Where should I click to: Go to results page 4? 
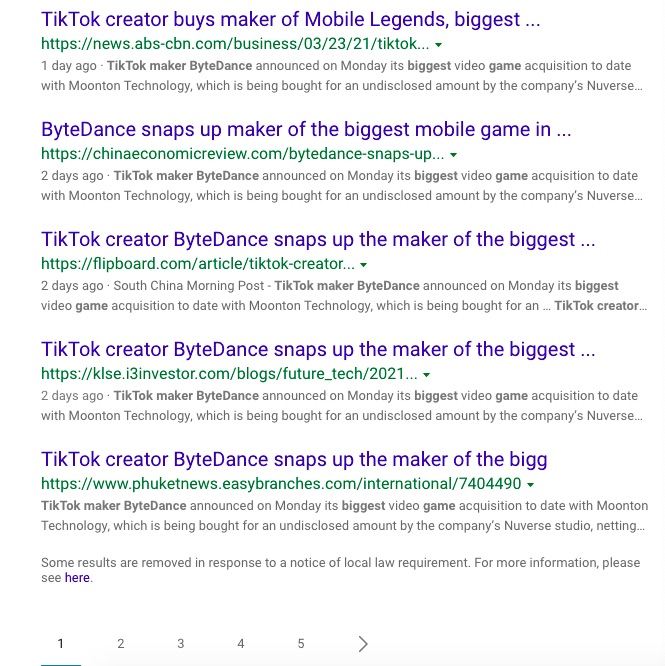coord(241,644)
